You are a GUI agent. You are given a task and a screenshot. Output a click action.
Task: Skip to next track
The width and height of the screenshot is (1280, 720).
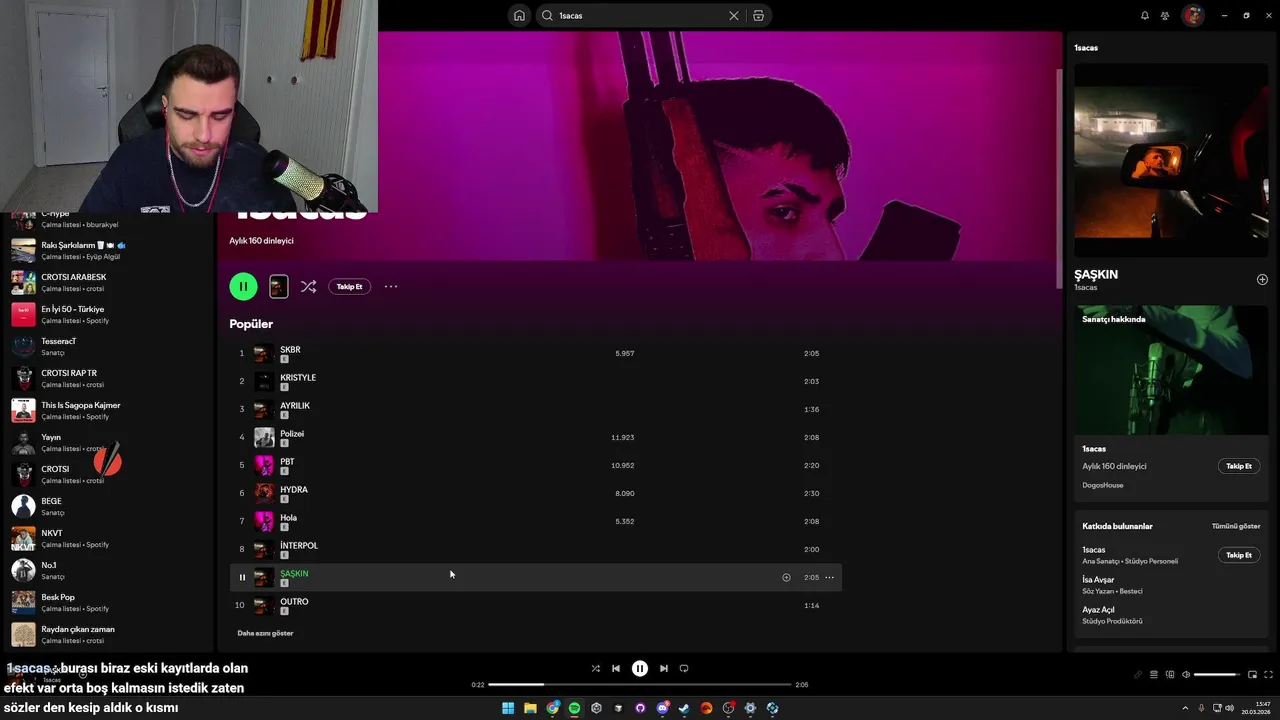[x=664, y=668]
